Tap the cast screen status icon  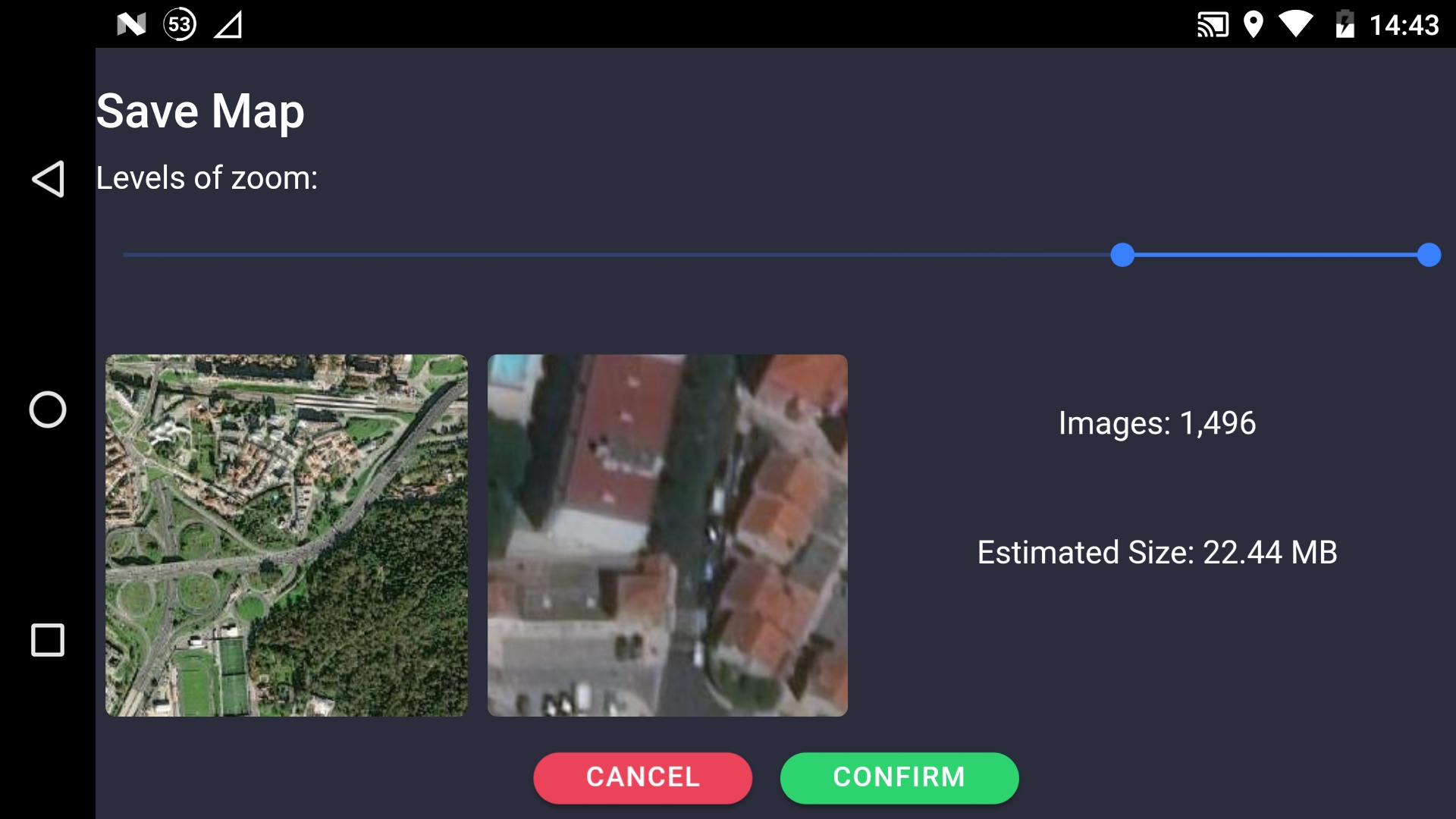pyautogui.click(x=1213, y=25)
